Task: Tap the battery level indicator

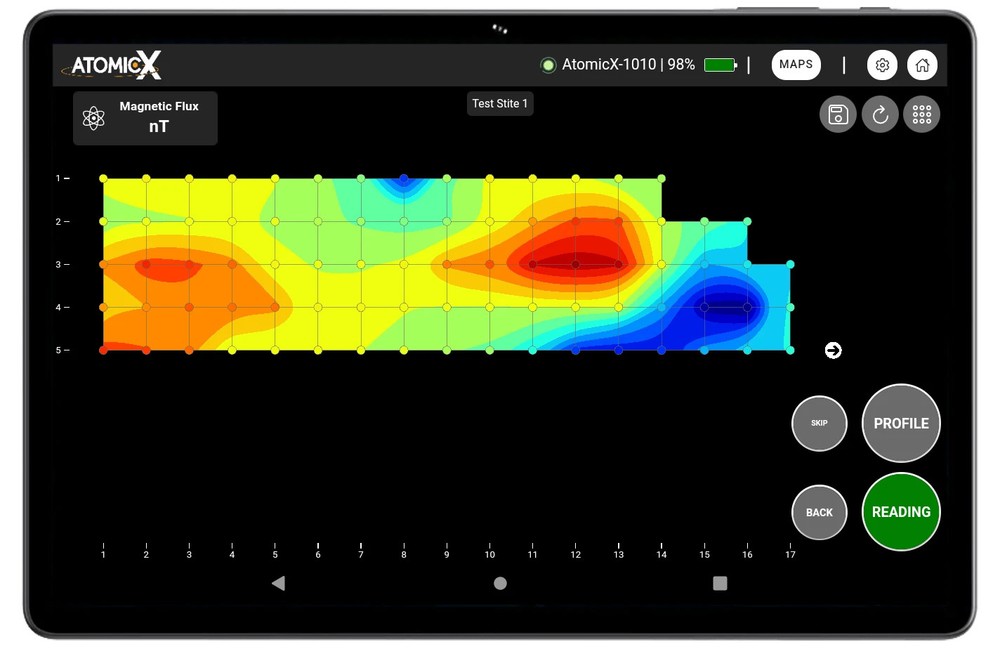Action: pyautogui.click(x=720, y=65)
